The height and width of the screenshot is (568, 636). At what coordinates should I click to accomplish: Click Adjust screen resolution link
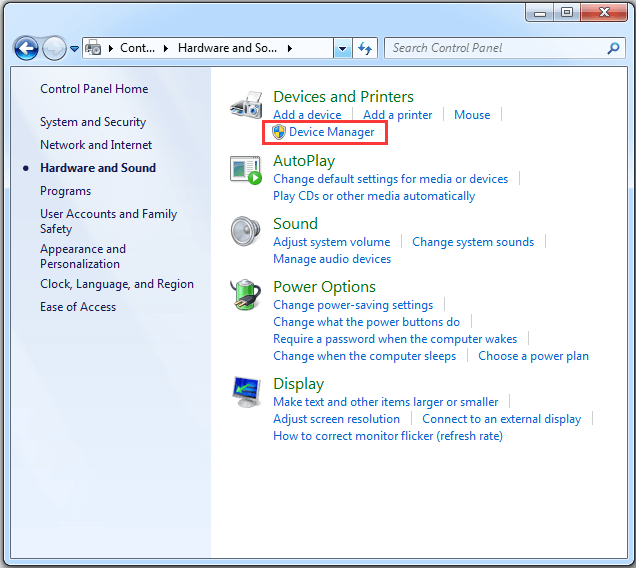[x=337, y=419]
